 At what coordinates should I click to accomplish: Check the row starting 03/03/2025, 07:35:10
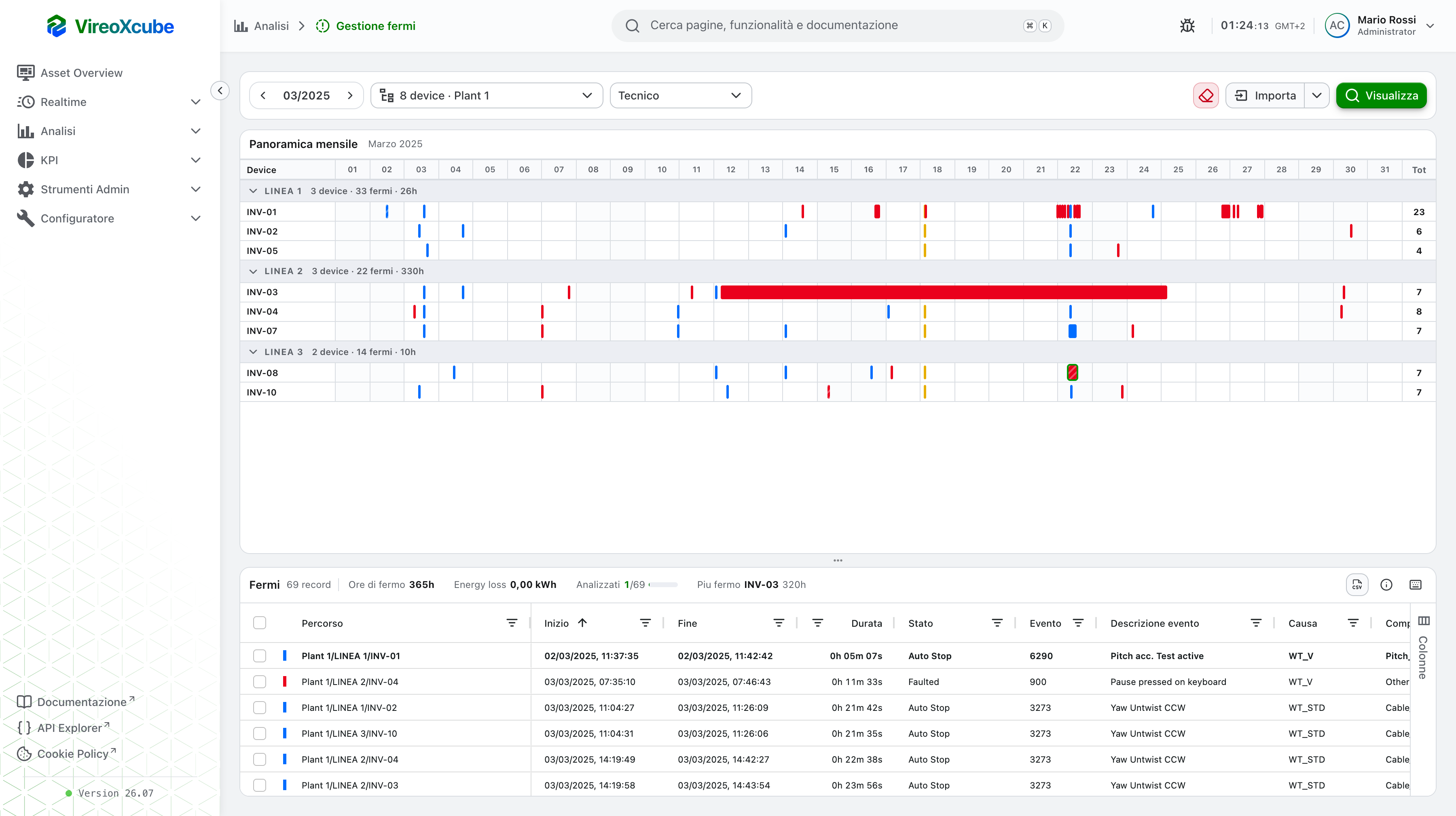(259, 681)
